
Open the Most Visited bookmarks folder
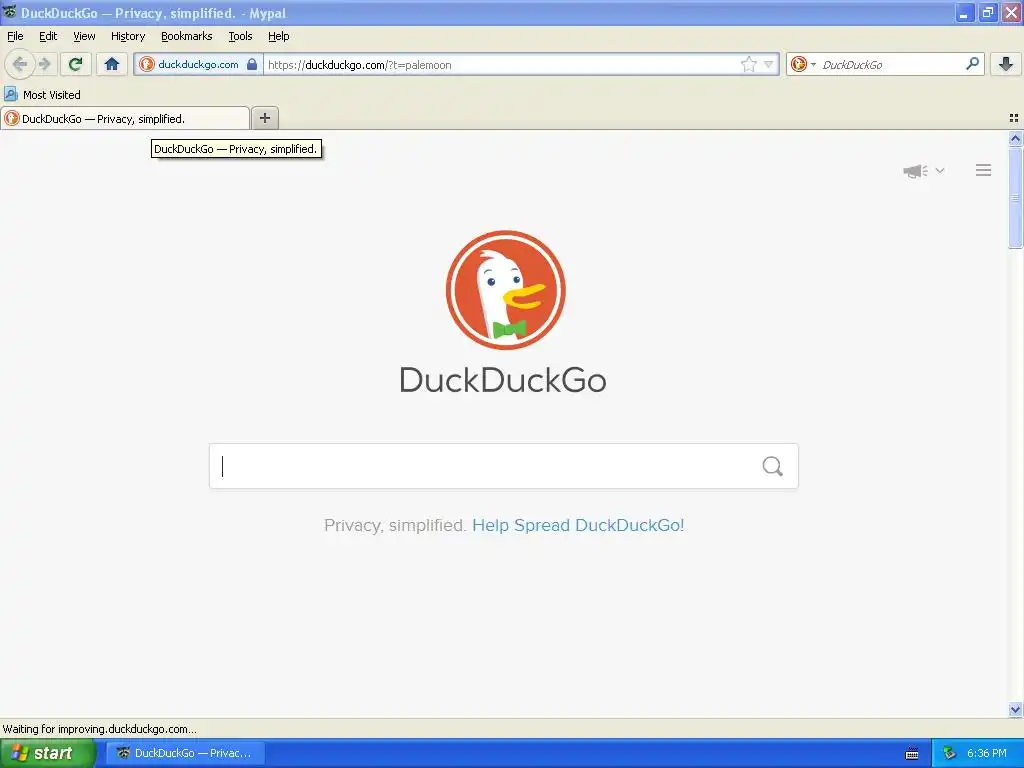coord(42,95)
